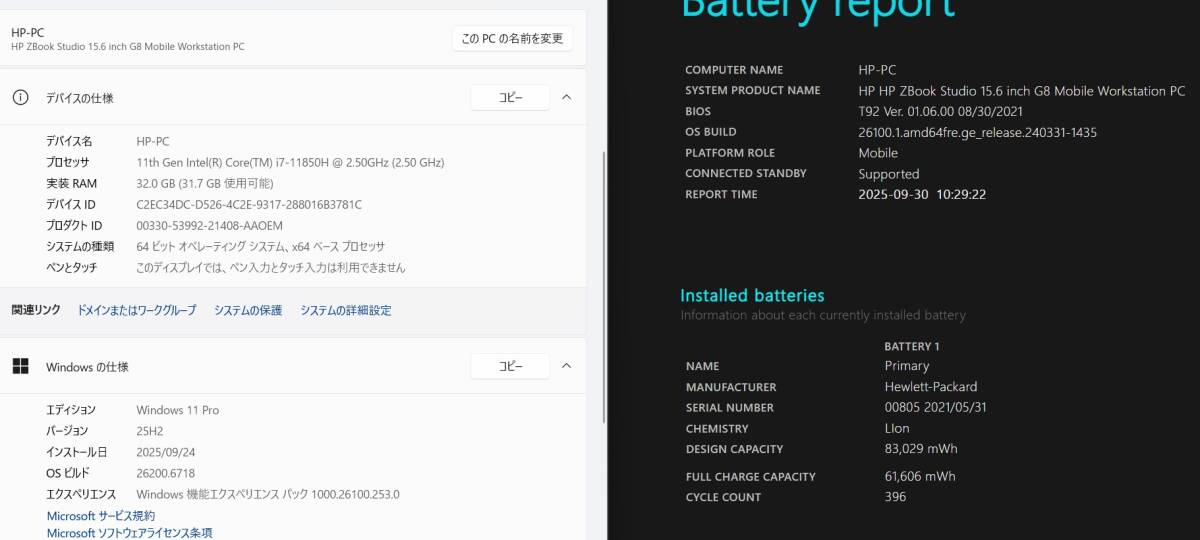Open the Microsoft サービス規約 link
The width and height of the screenshot is (1200, 540).
point(101,516)
